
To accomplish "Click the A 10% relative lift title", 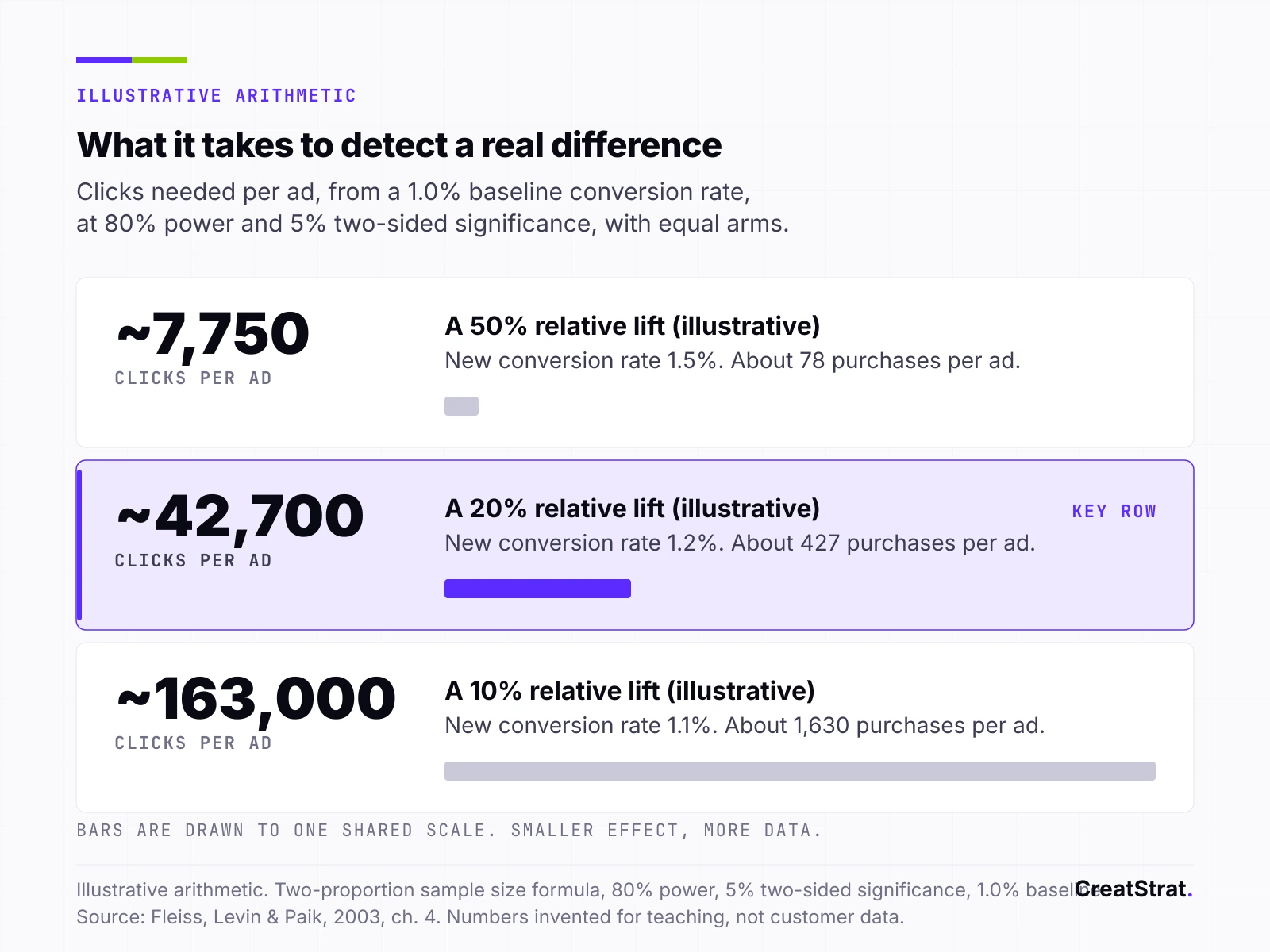I will coord(629,691).
